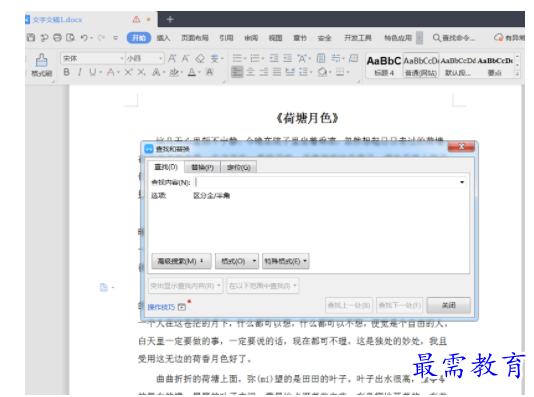Open the bullet list dropdown arrow
Image resolution: width=534 pixels, height=397 pixels.
point(245,59)
